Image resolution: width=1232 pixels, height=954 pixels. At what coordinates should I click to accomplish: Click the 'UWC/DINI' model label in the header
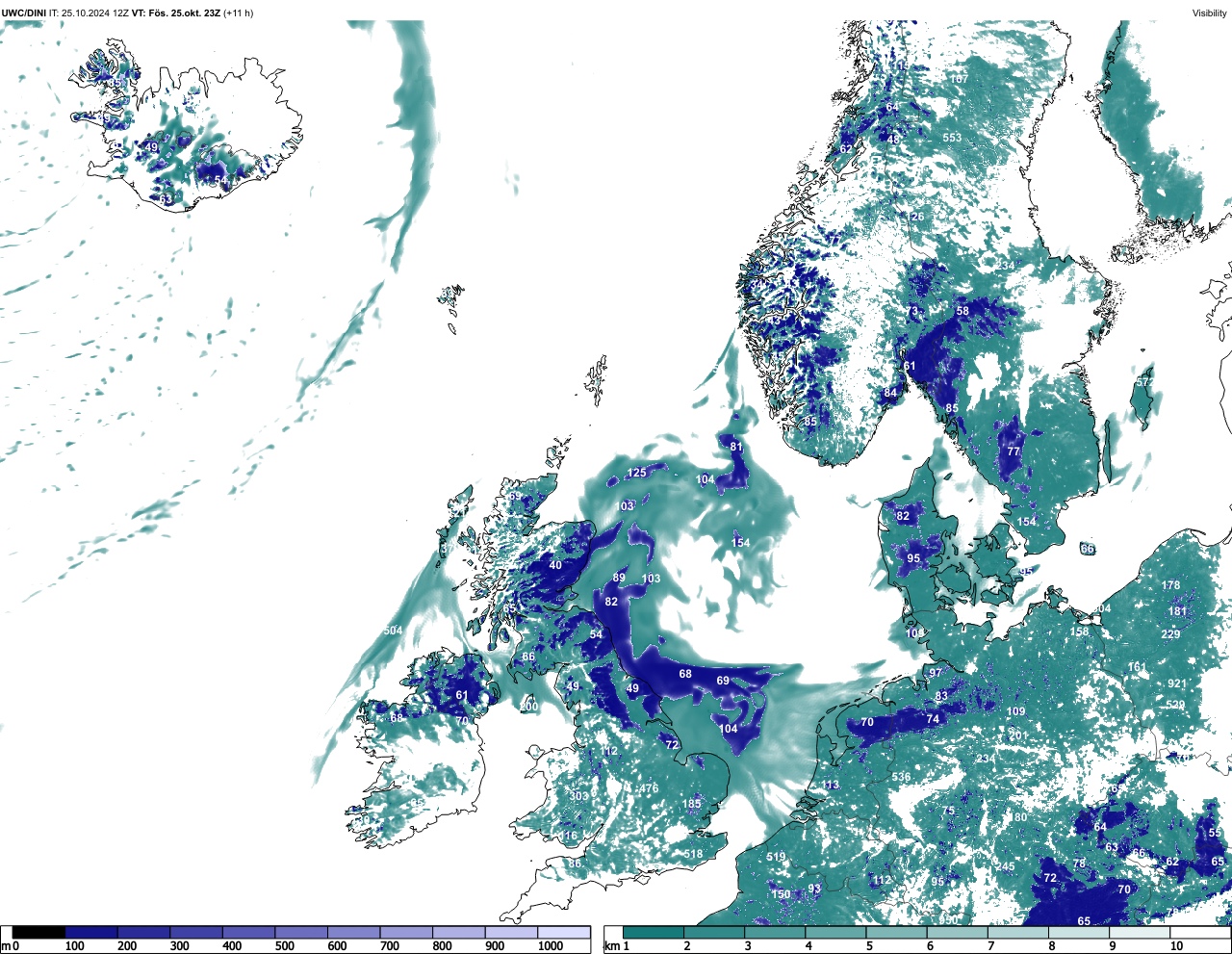[22, 13]
